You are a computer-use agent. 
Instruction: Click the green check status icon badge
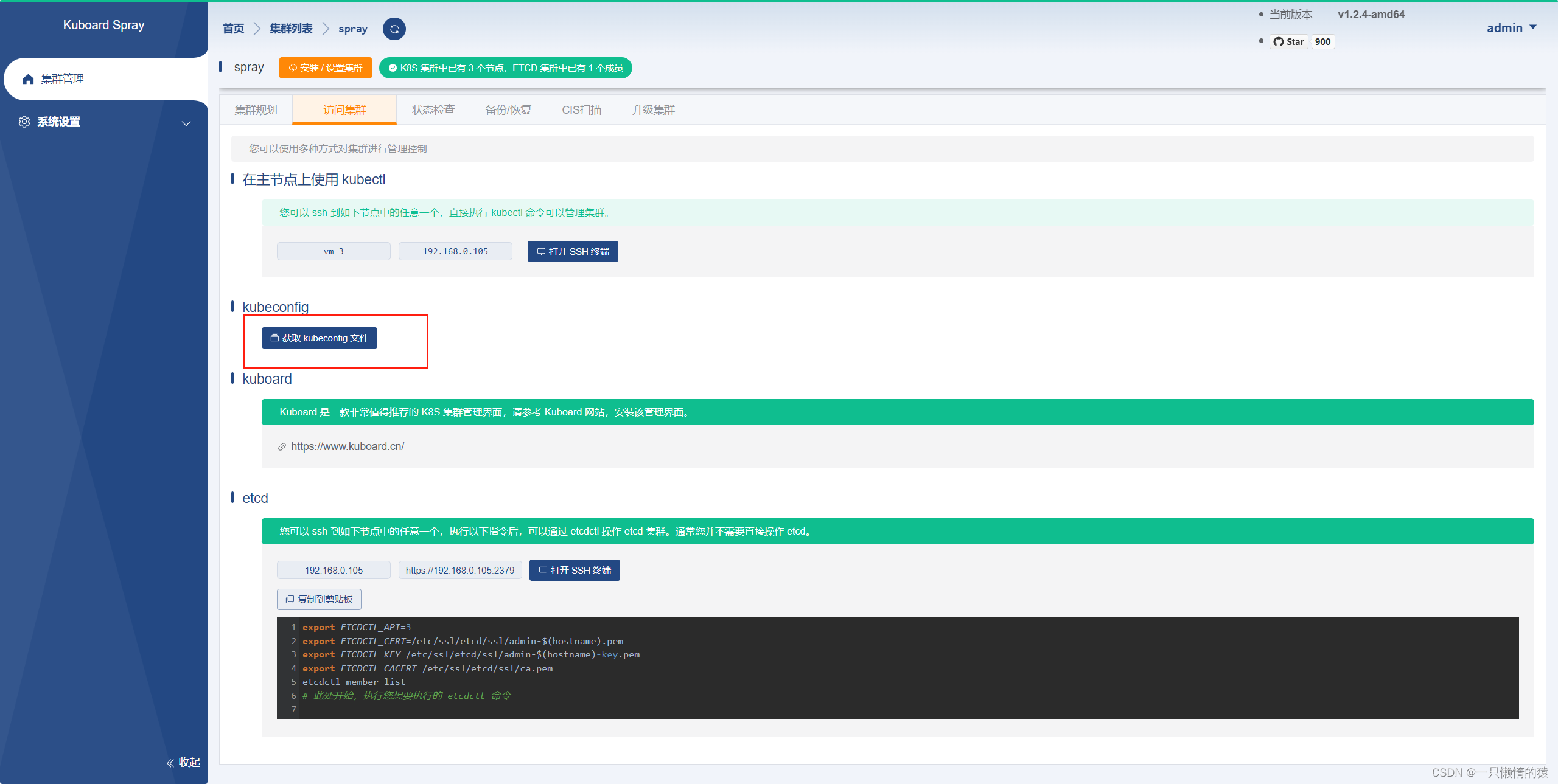click(x=393, y=68)
